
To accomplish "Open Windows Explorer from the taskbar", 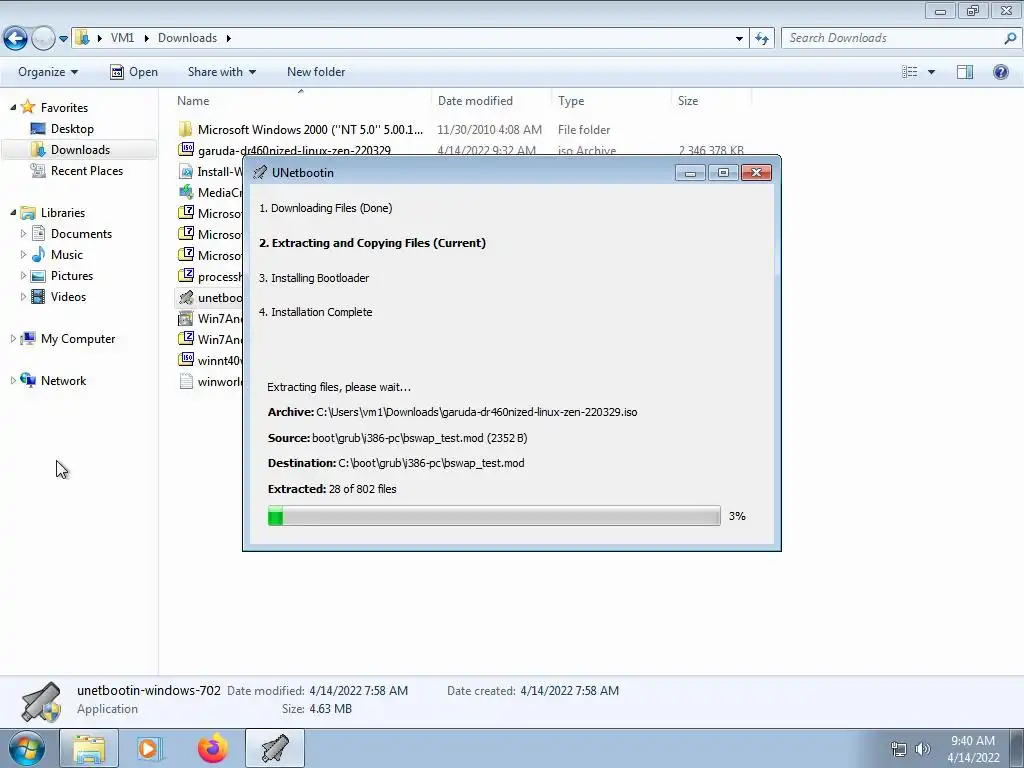I will point(89,748).
